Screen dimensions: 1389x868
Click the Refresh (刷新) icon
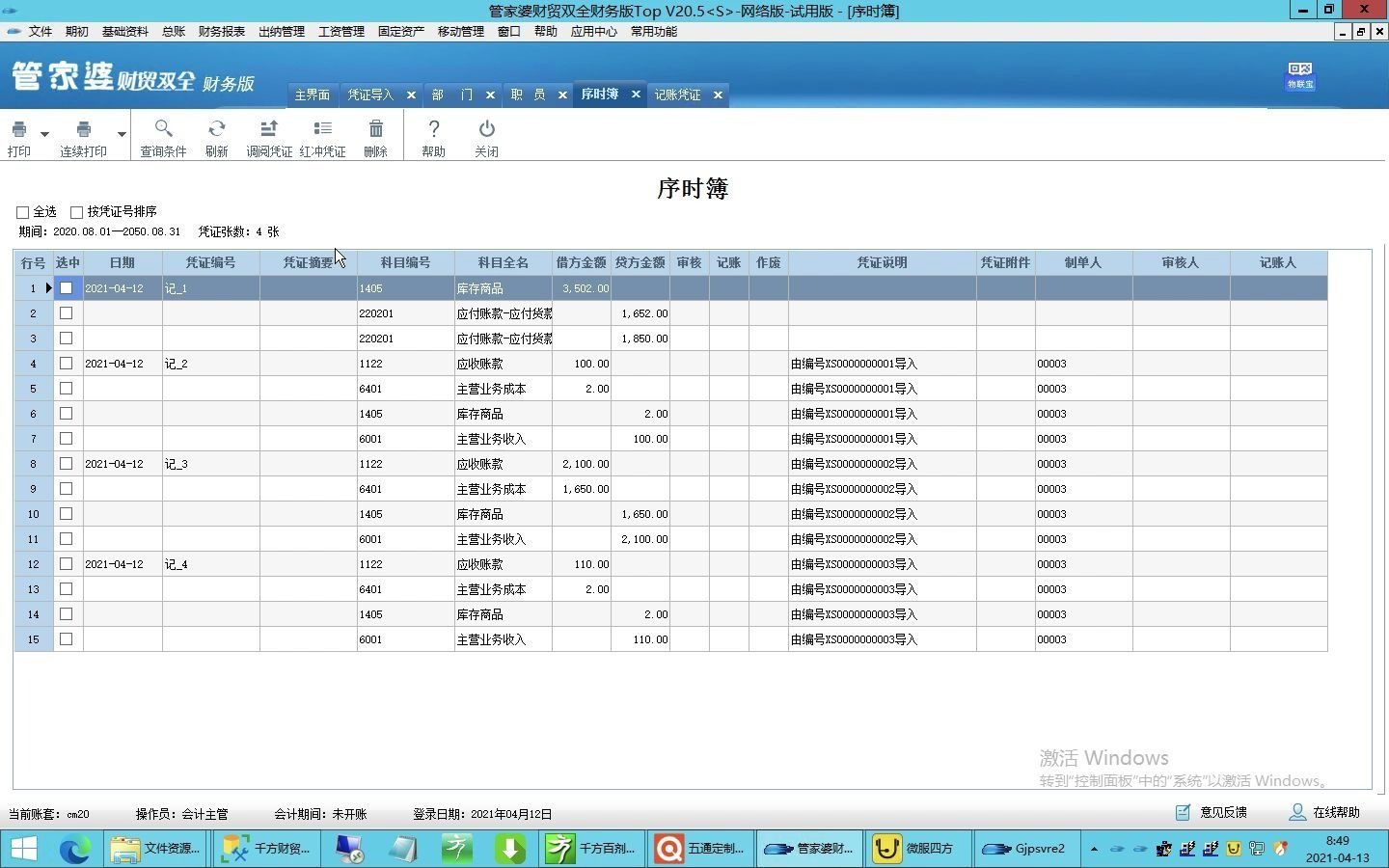pyautogui.click(x=217, y=128)
